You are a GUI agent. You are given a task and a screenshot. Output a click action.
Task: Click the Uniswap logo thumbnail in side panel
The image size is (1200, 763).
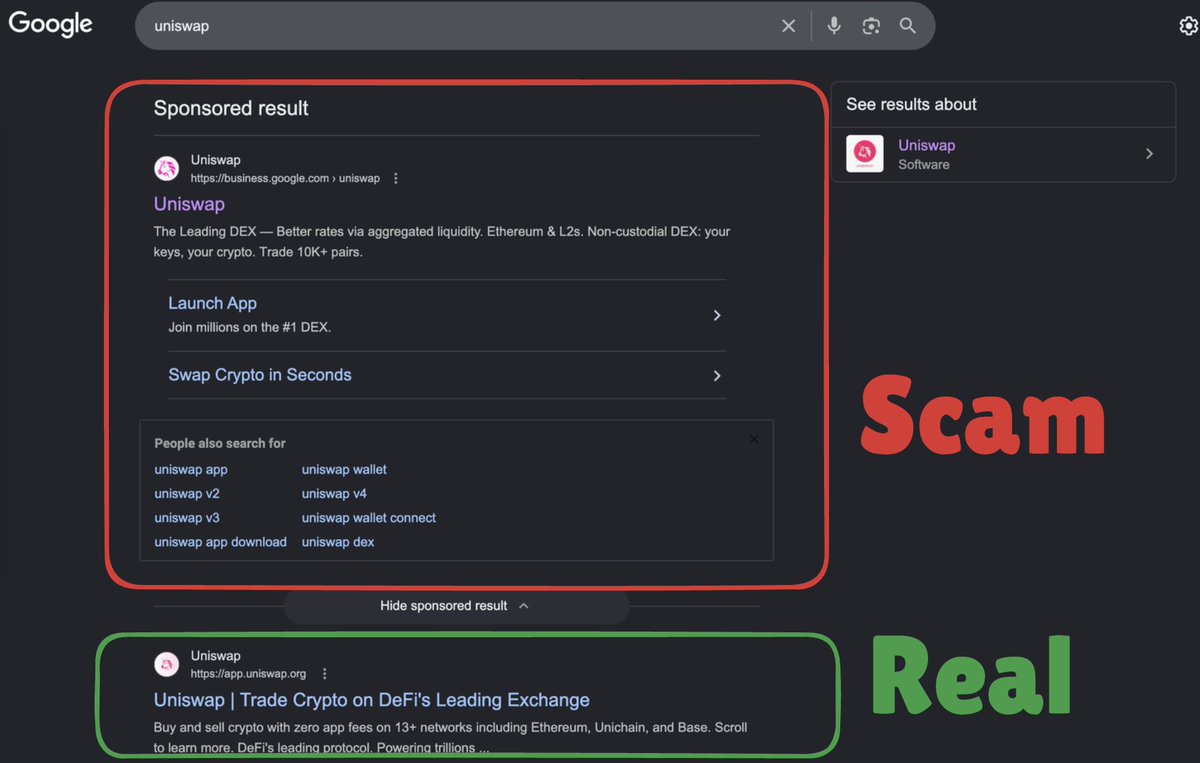(865, 154)
